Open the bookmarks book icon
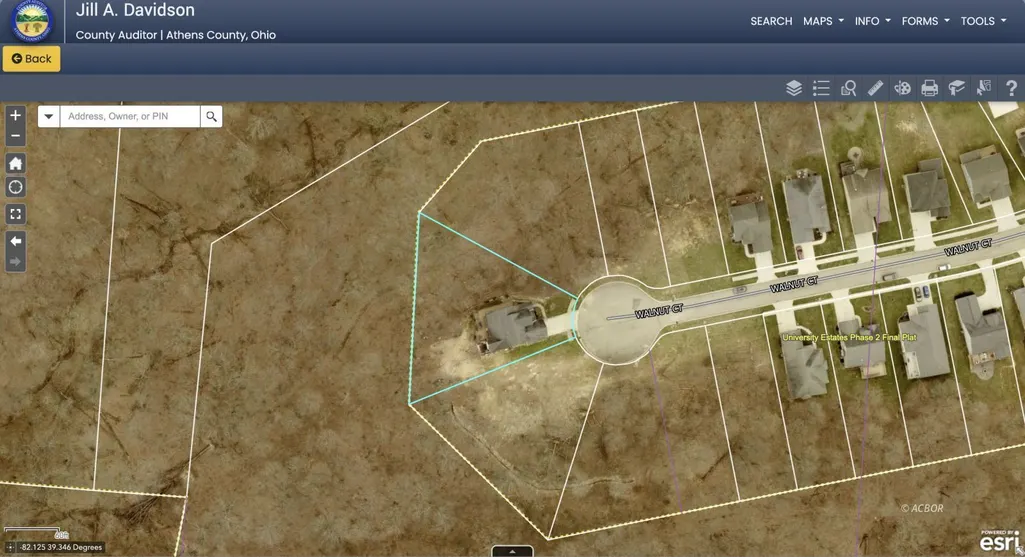Screen dimensions: 1025x557 (x=956, y=88)
